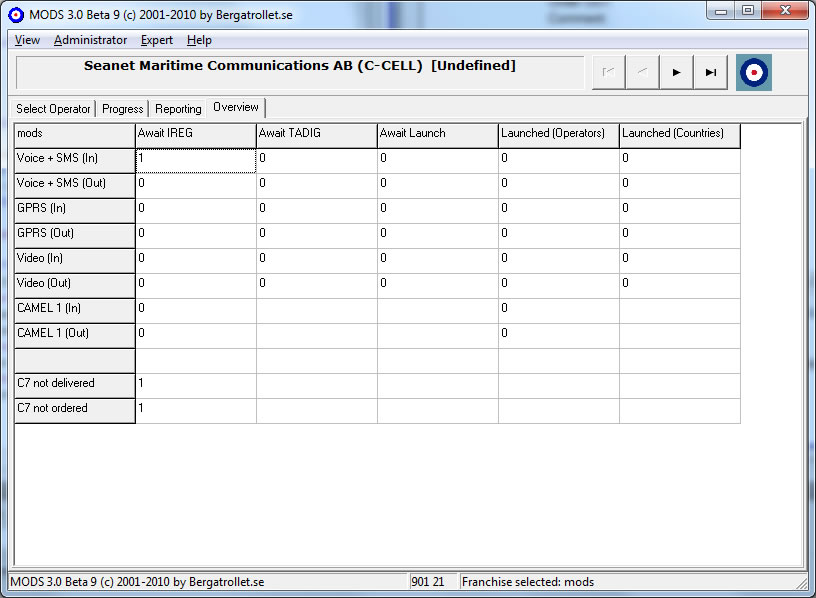Click the Await TADIG column header
The height and width of the screenshot is (598, 816).
(x=316, y=134)
